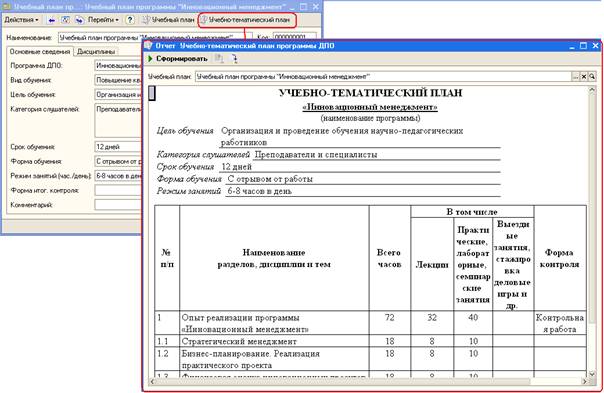The height and width of the screenshot is (393, 604).
Task: Click the Учебный план toolbar button
Action: point(169,20)
